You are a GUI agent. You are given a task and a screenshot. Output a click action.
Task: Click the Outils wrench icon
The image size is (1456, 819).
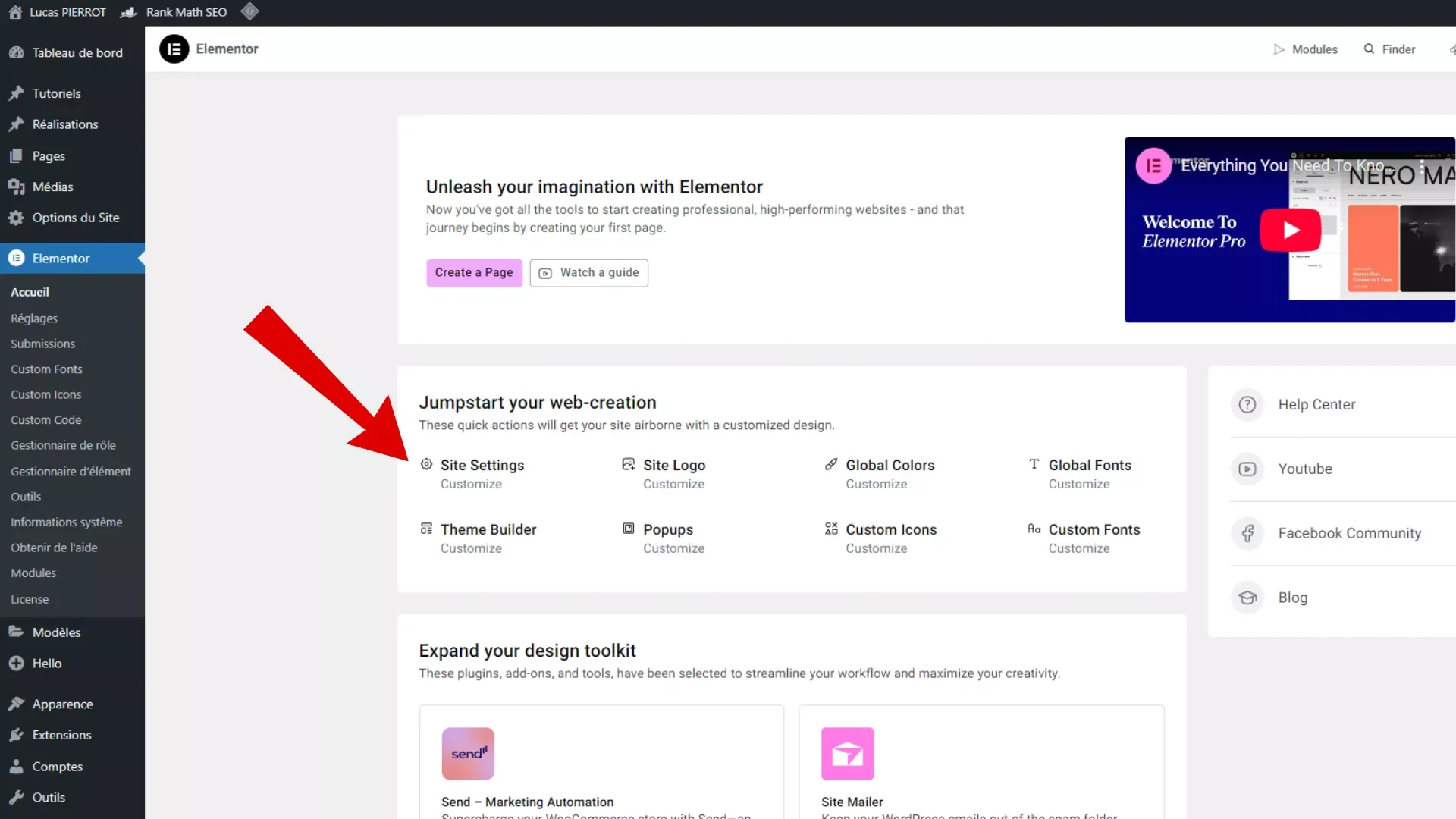(x=16, y=797)
